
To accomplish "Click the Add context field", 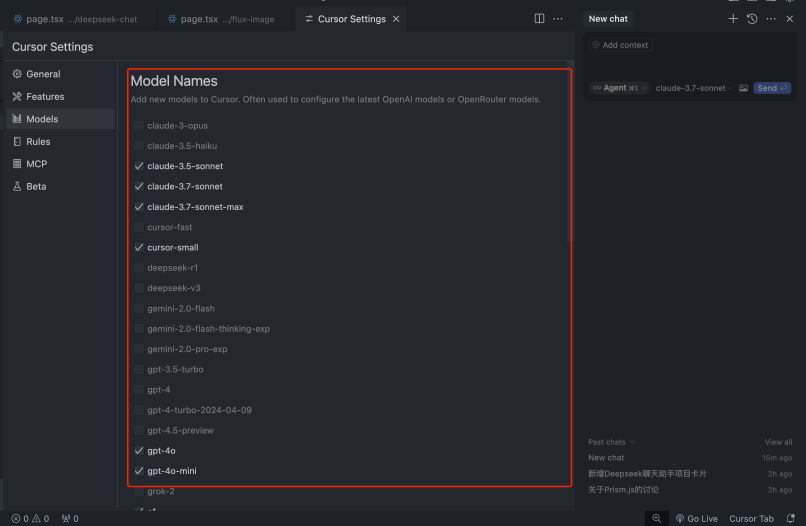I will [620, 45].
